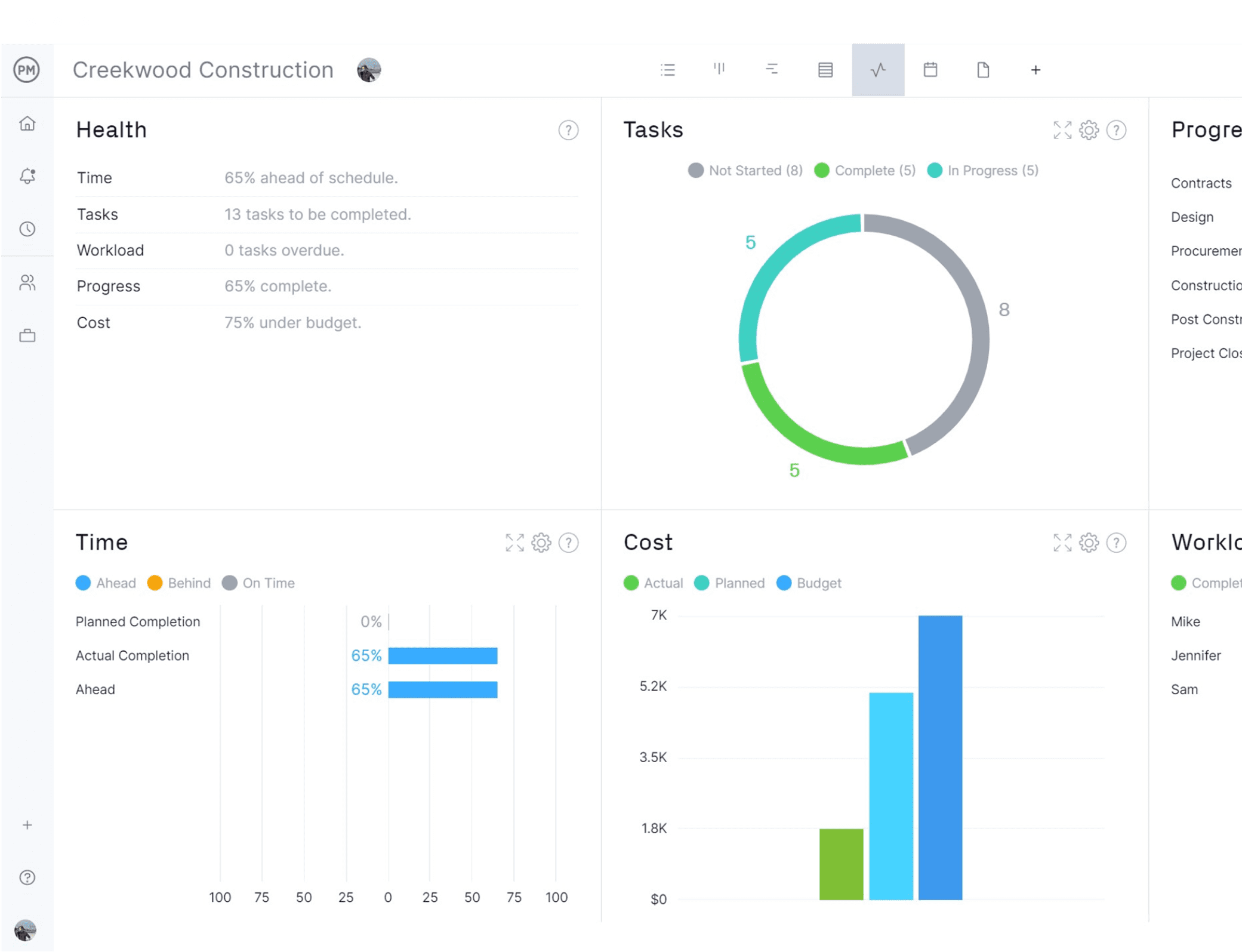1242x952 pixels.
Task: Open the kanban board view
Action: [x=720, y=70]
